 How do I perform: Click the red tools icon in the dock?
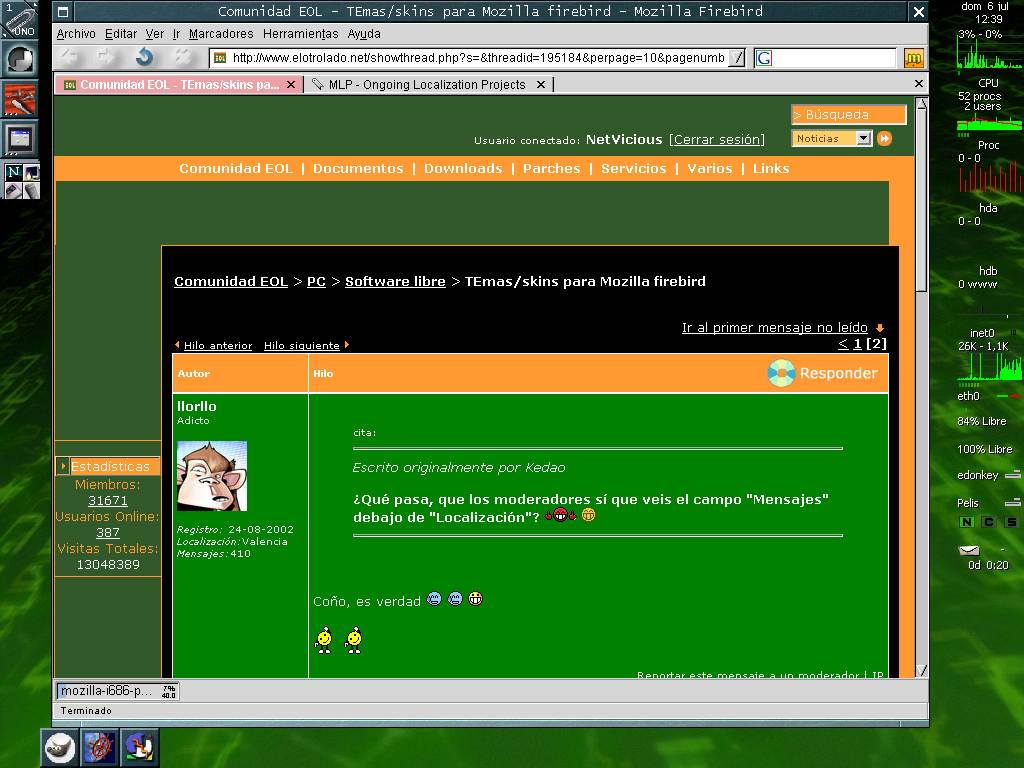(x=20, y=99)
